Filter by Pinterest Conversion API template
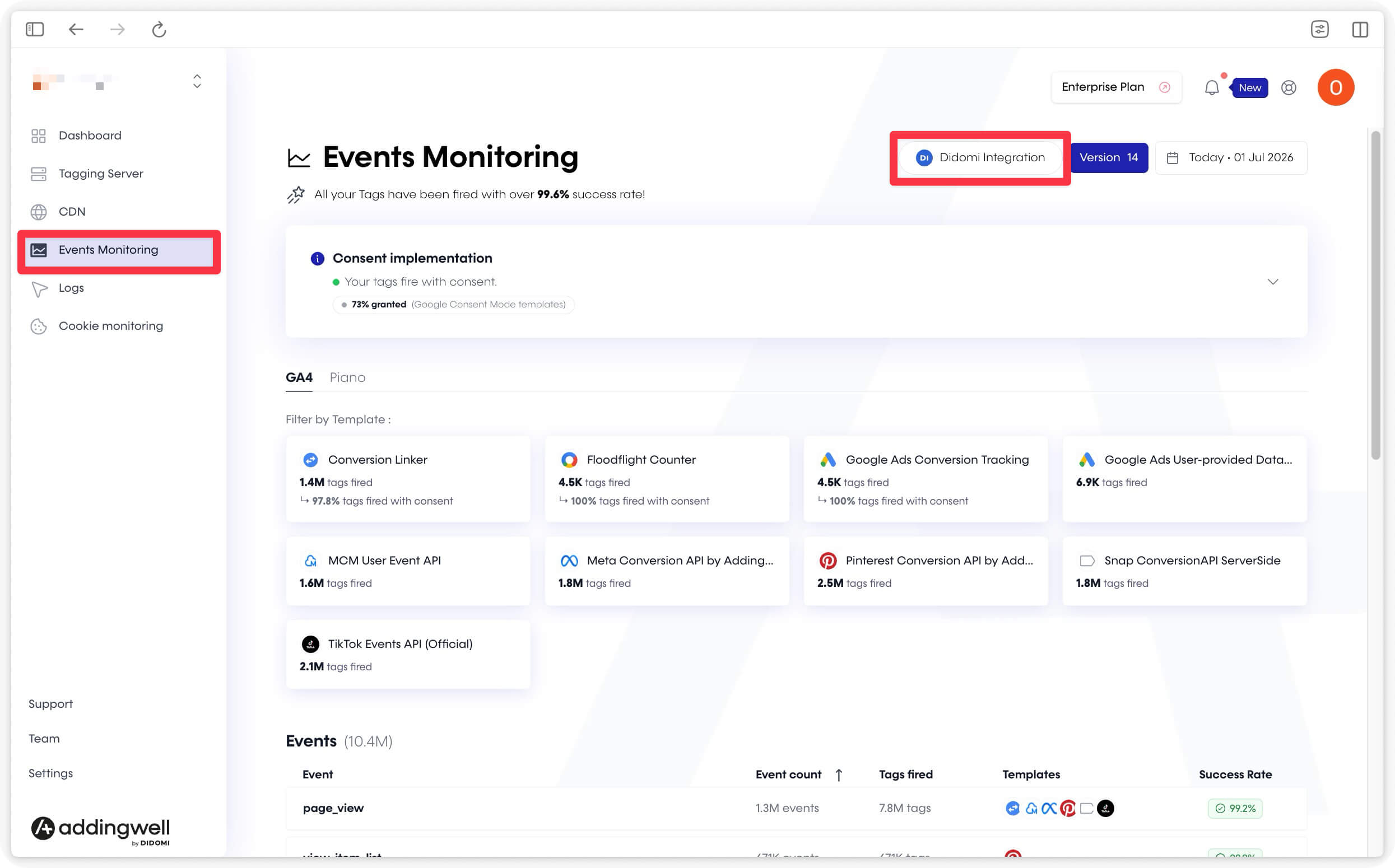Viewport: 1395px width, 868px height. [925, 571]
